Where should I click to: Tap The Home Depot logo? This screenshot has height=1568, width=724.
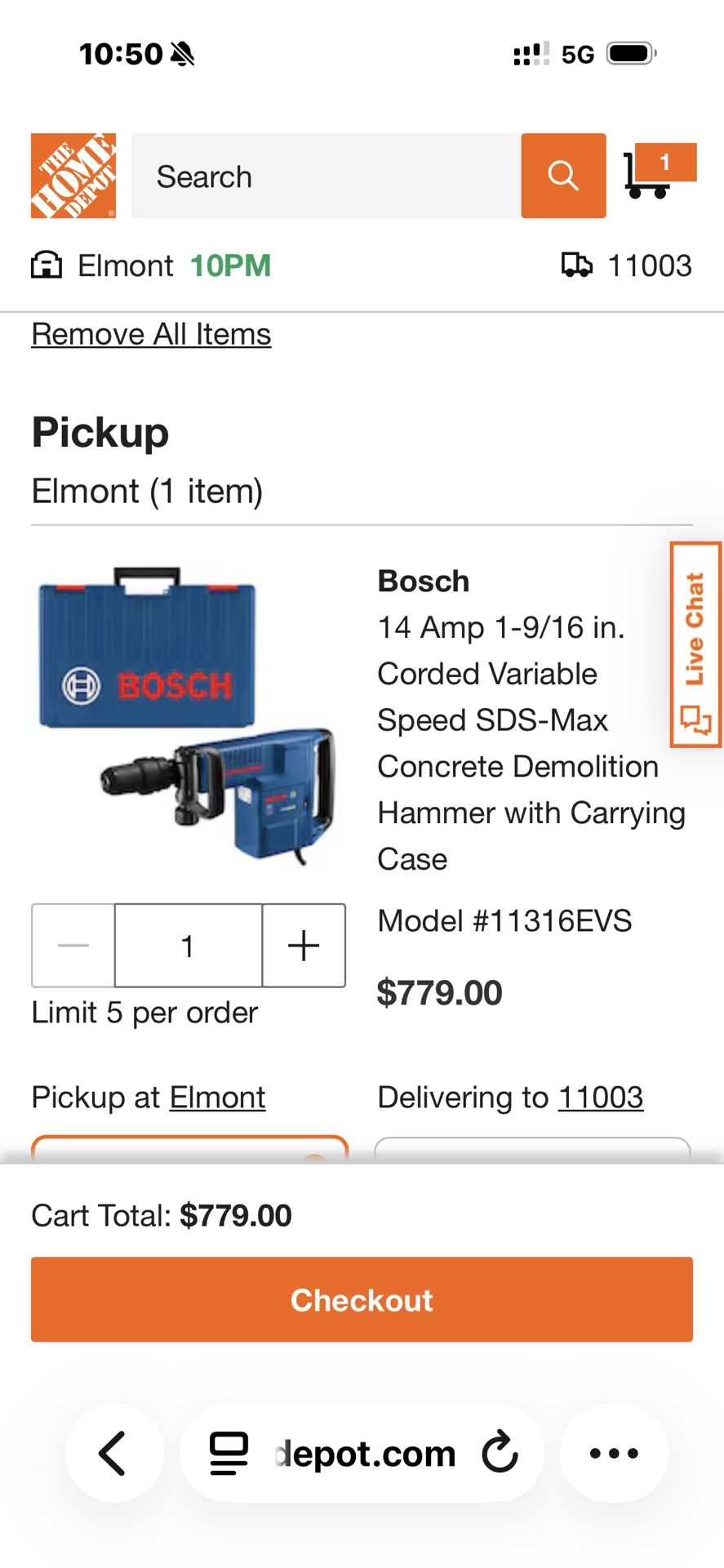[73, 176]
